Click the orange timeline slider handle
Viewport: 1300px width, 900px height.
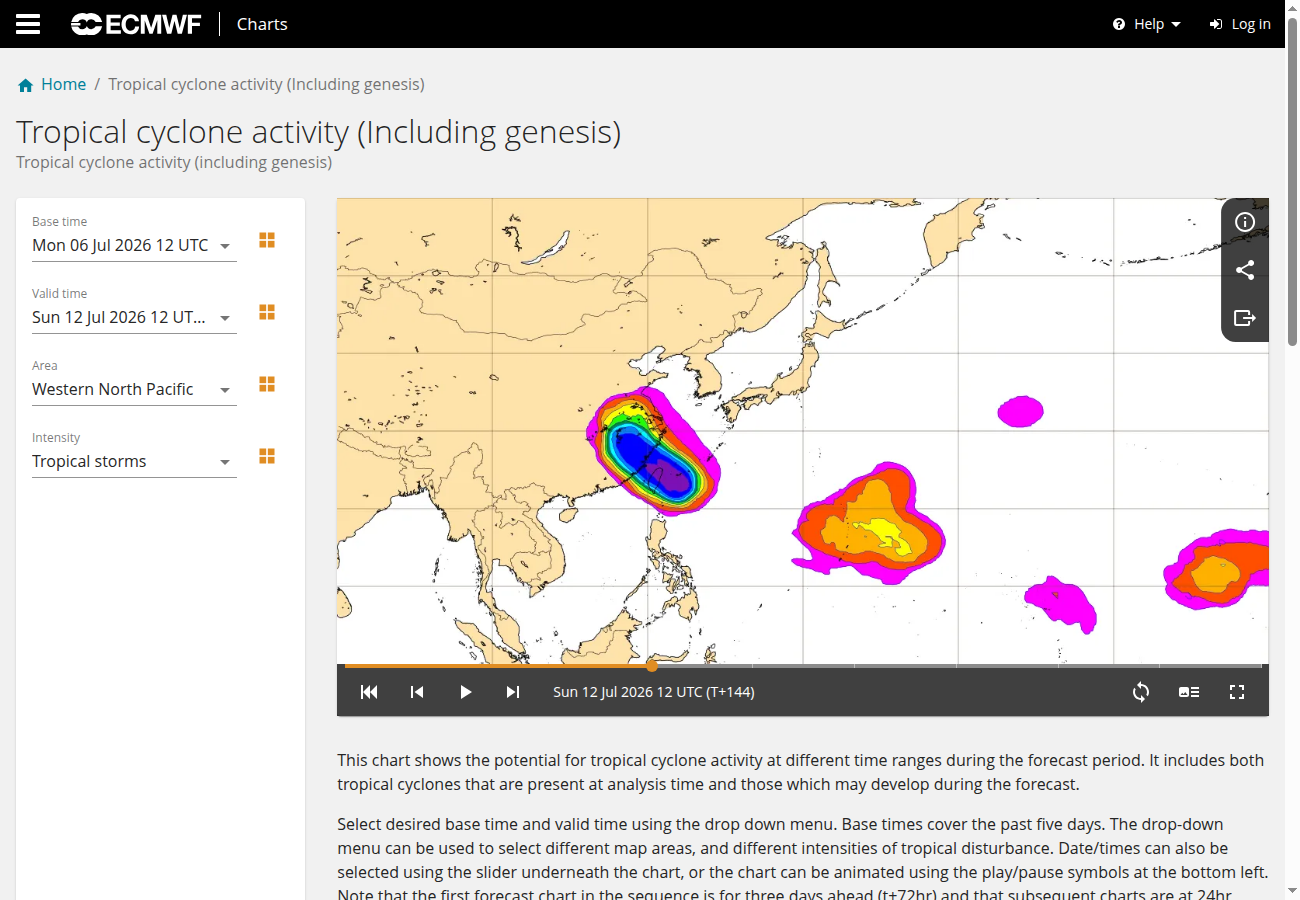pos(652,665)
